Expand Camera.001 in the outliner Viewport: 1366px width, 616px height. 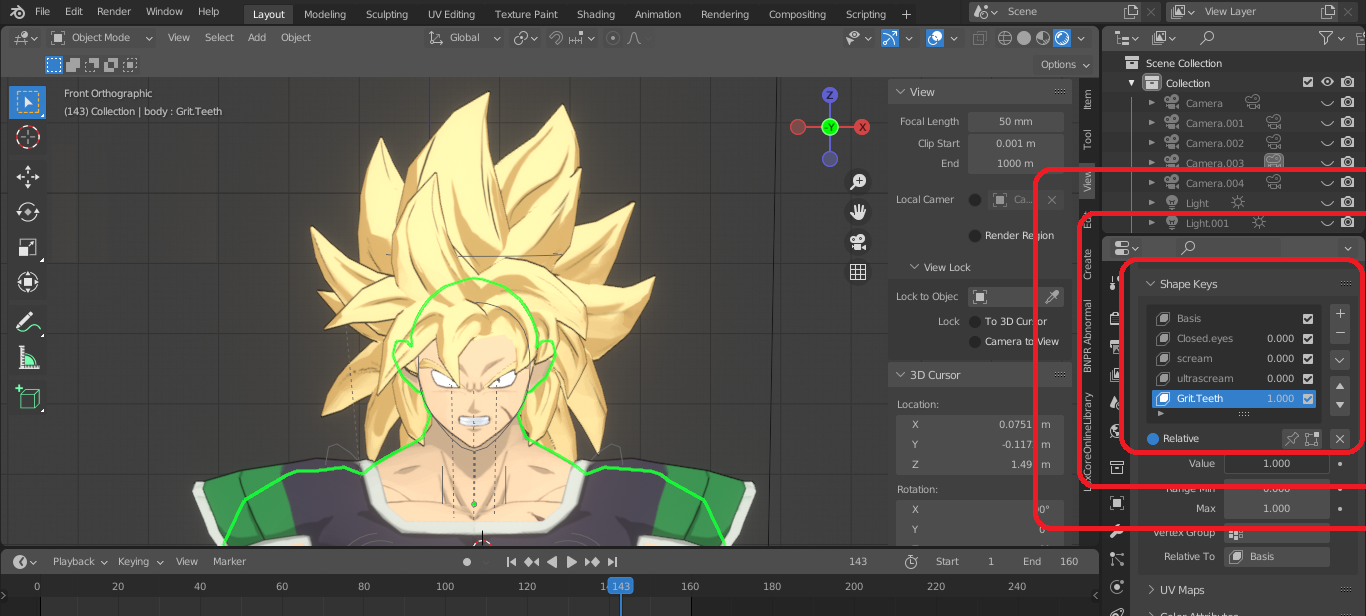click(1152, 123)
